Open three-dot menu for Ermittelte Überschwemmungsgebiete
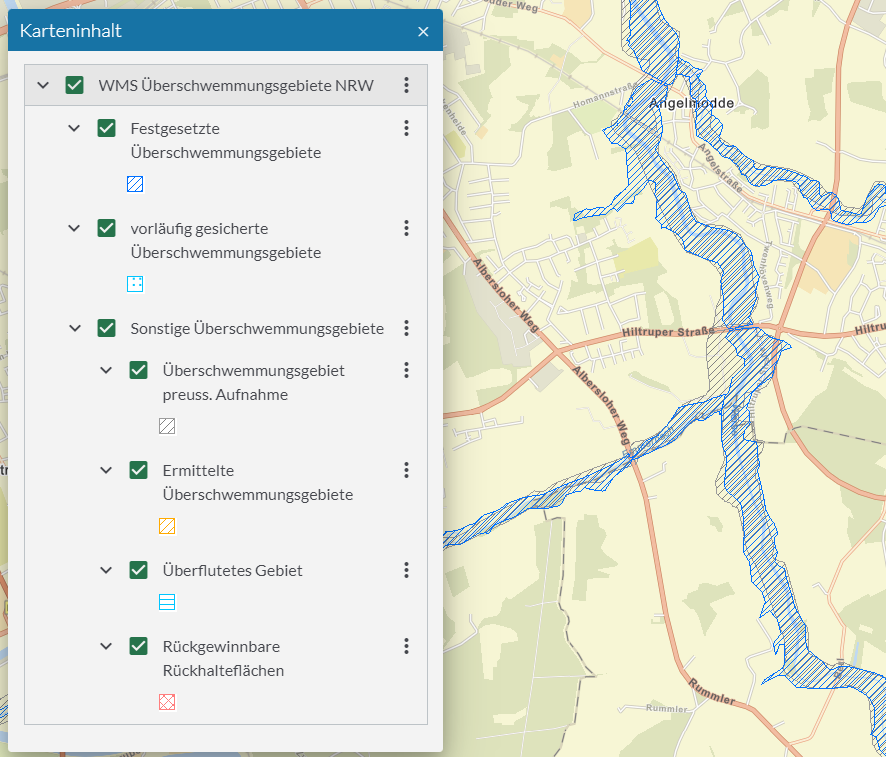886x757 pixels. (x=406, y=470)
